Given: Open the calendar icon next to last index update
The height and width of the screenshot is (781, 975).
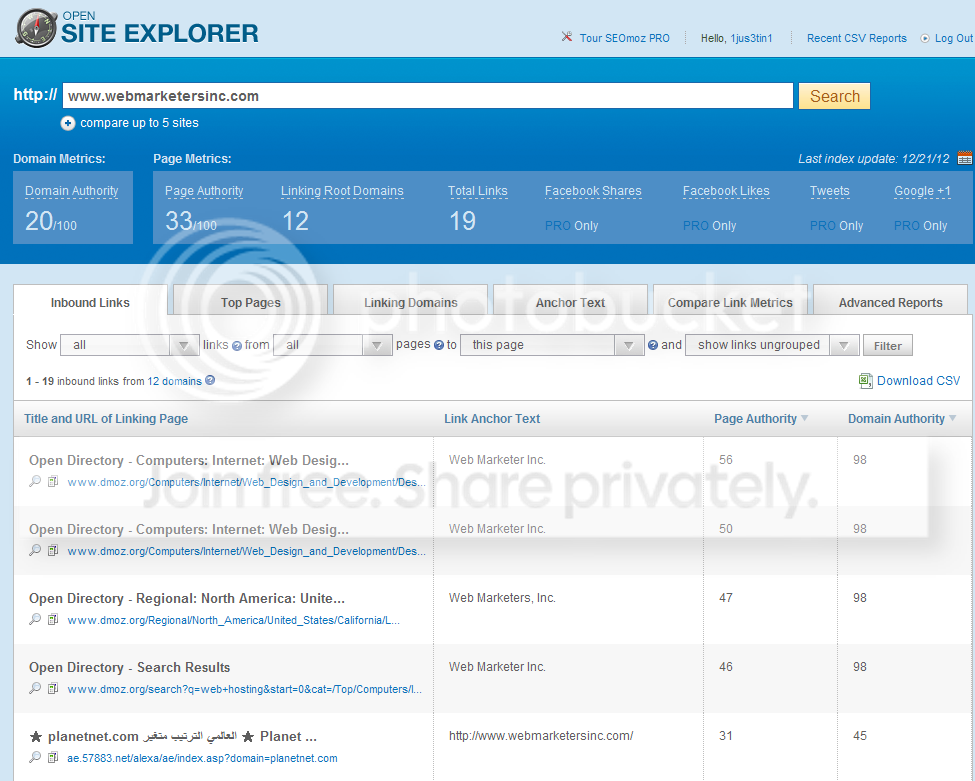Looking at the screenshot, I should (x=964, y=158).
